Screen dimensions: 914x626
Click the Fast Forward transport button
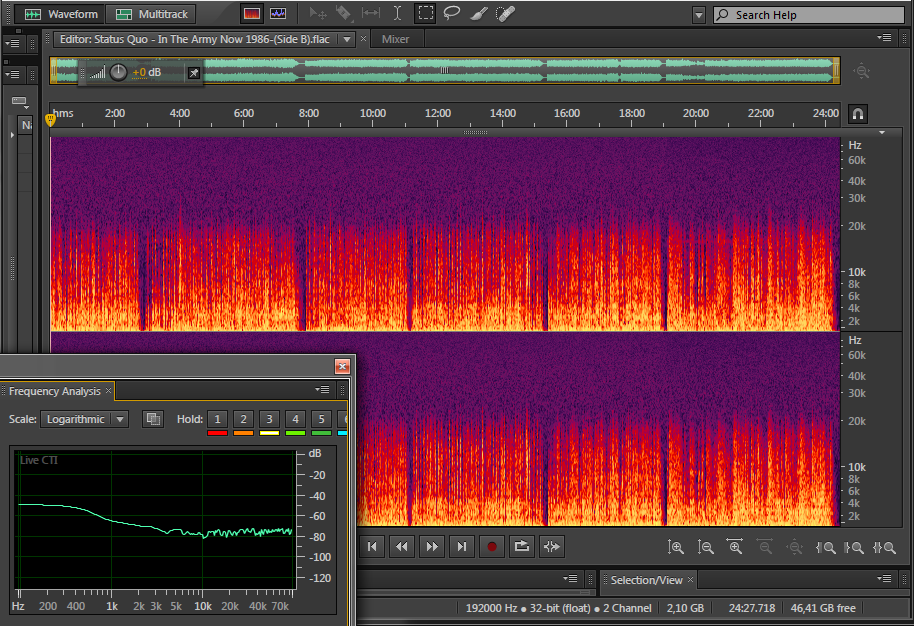click(432, 547)
